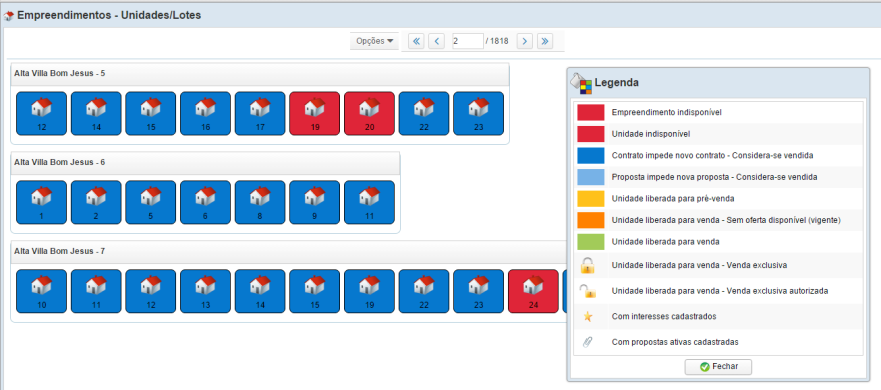Select unit 22 in Alta Villa Bom Jesus - 7

pos(424,291)
